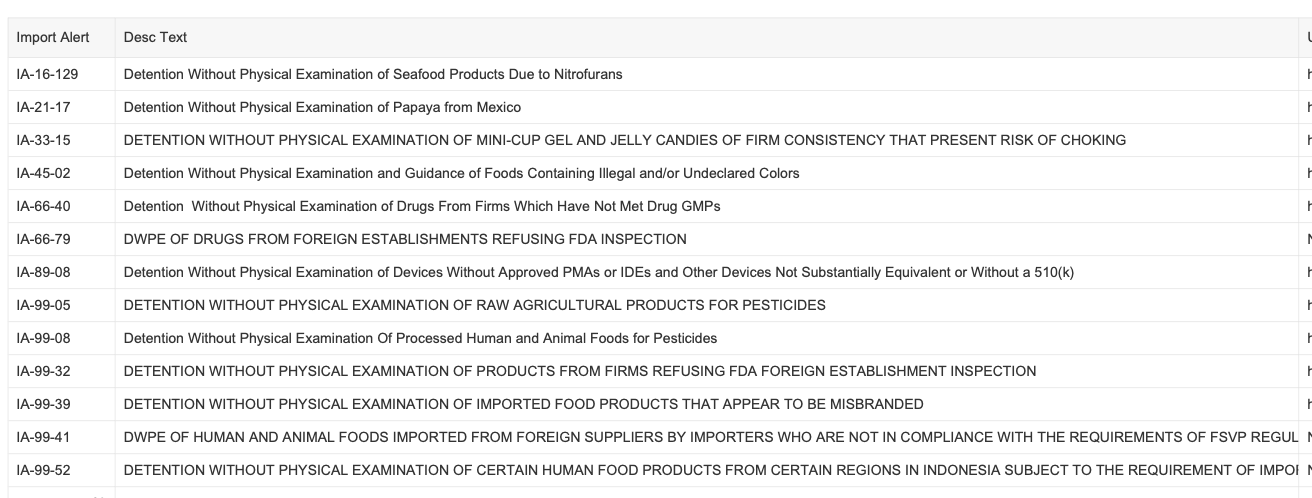The height and width of the screenshot is (498, 1312).
Task: Click the Seafood Products Nitrofurans description
Action: pyautogui.click(x=373, y=74)
